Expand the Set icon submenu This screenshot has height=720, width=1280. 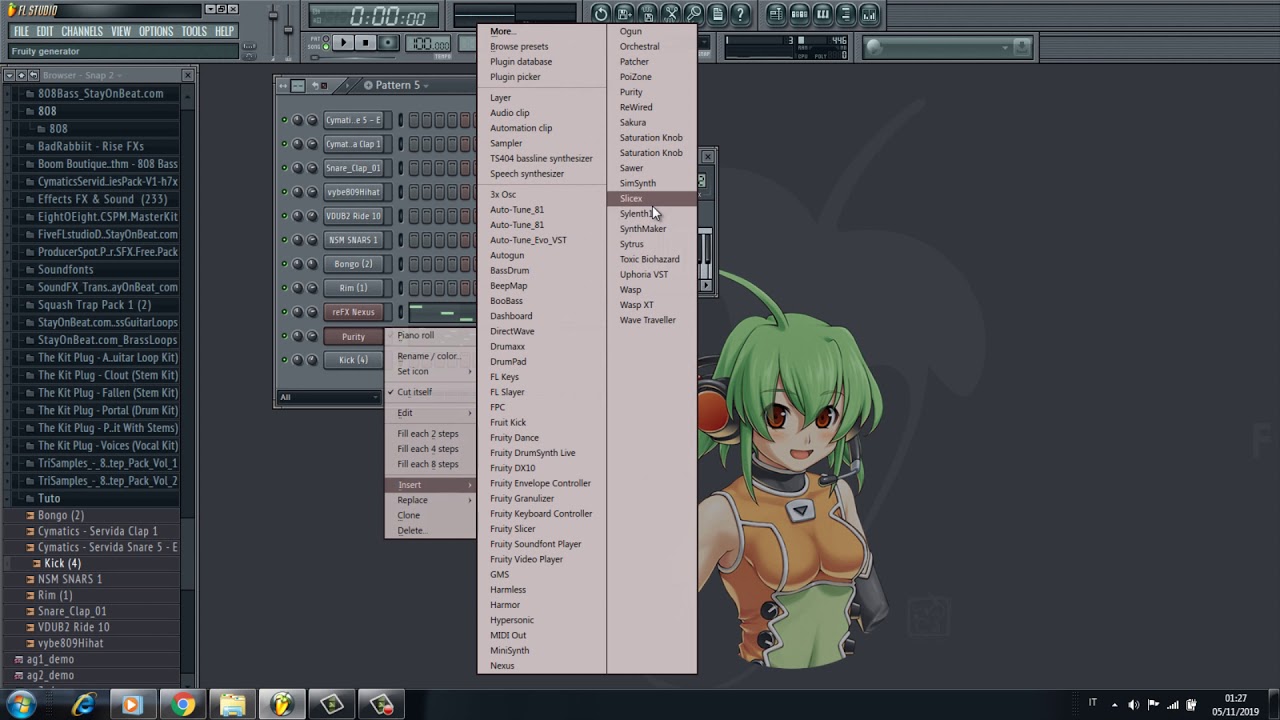pos(430,371)
